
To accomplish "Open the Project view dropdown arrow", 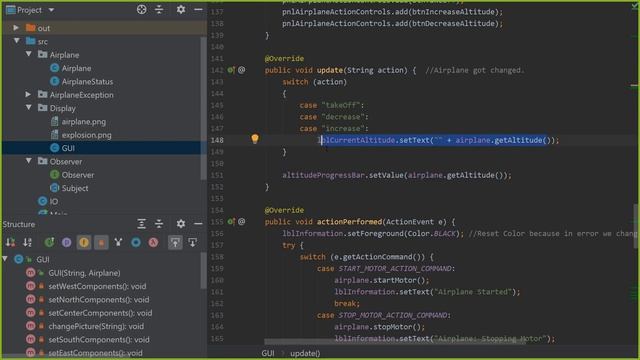I will [51, 9].
